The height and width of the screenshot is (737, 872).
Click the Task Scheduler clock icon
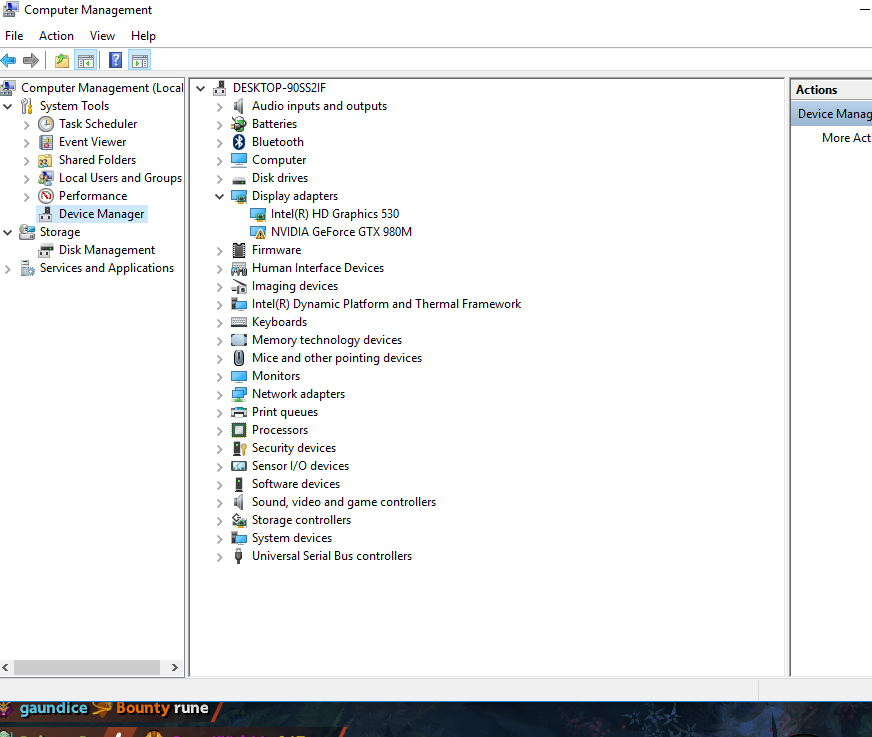click(x=46, y=124)
